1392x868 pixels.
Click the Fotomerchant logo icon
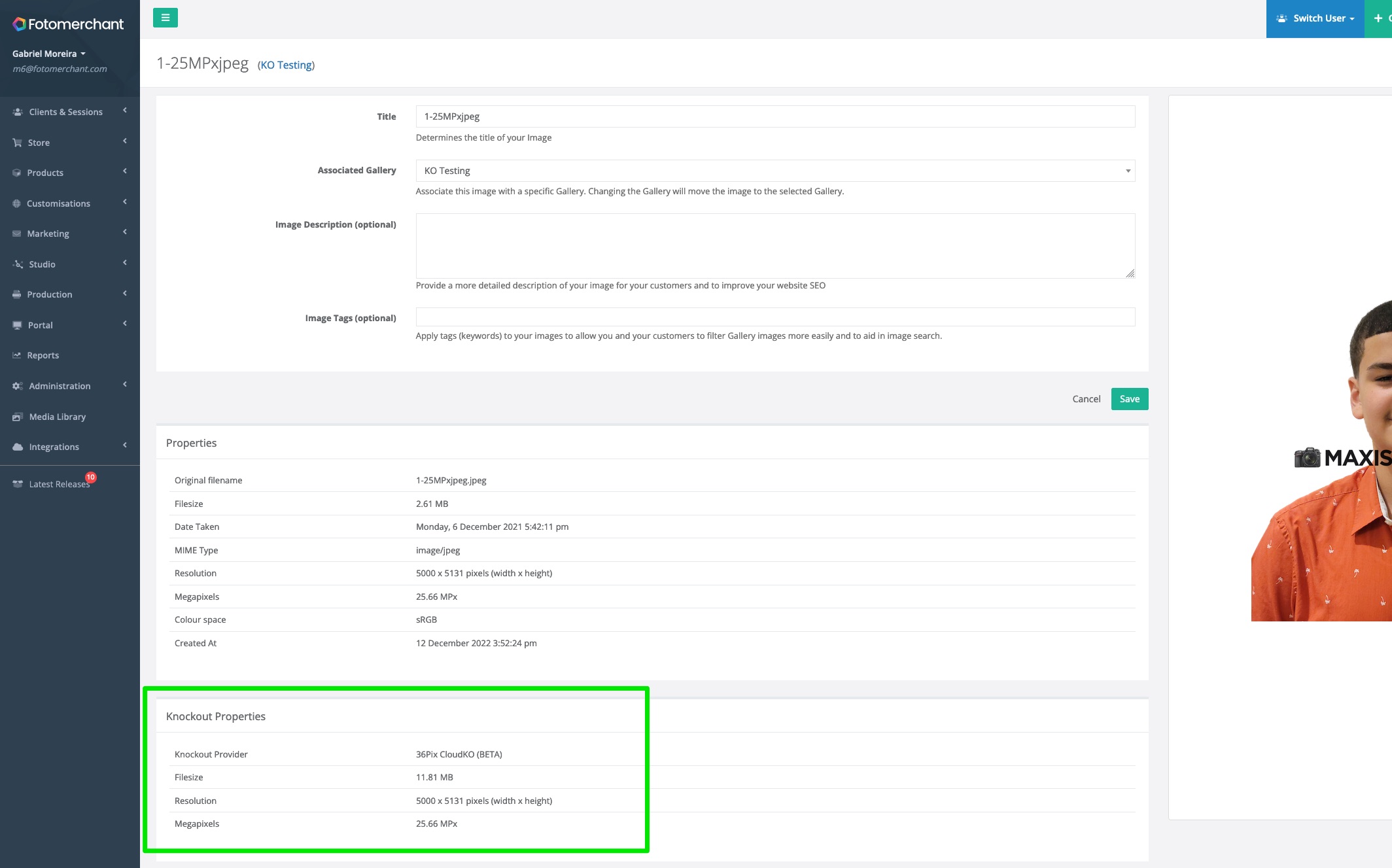click(x=20, y=24)
